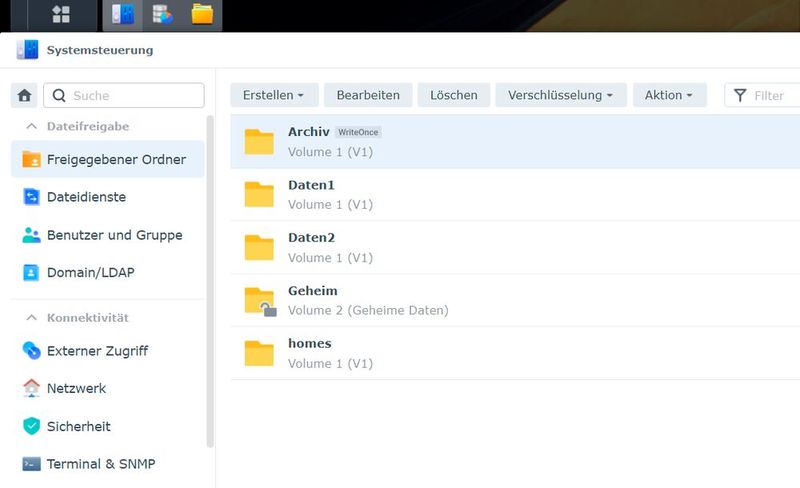Click the Netzwerk house icon
The width and height of the screenshot is (800, 488).
click(32, 388)
